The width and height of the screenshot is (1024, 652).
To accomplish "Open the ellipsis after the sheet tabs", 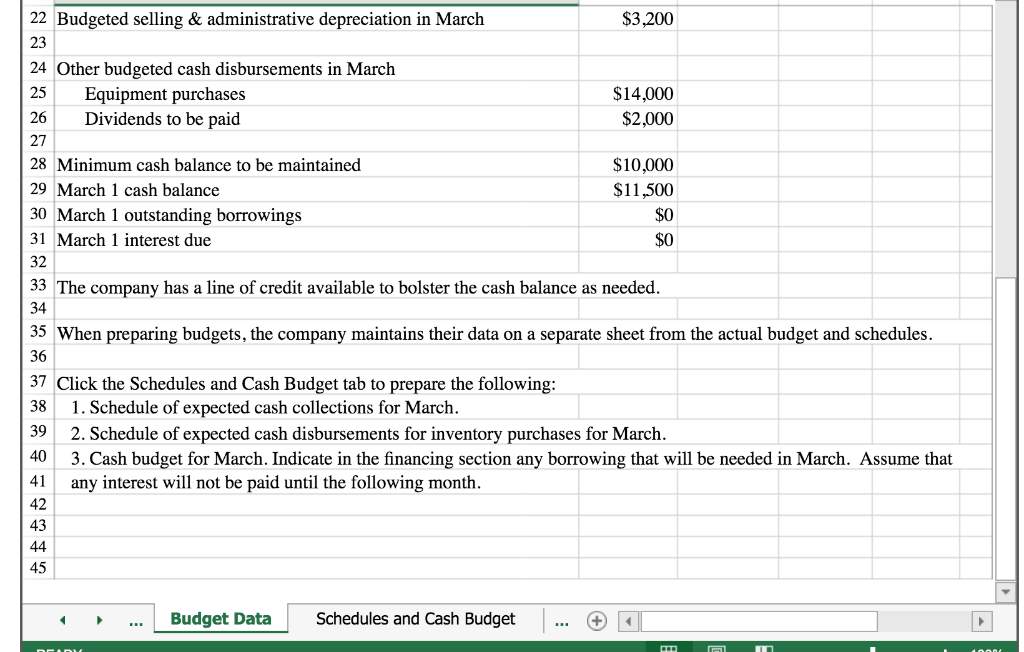I will (561, 620).
